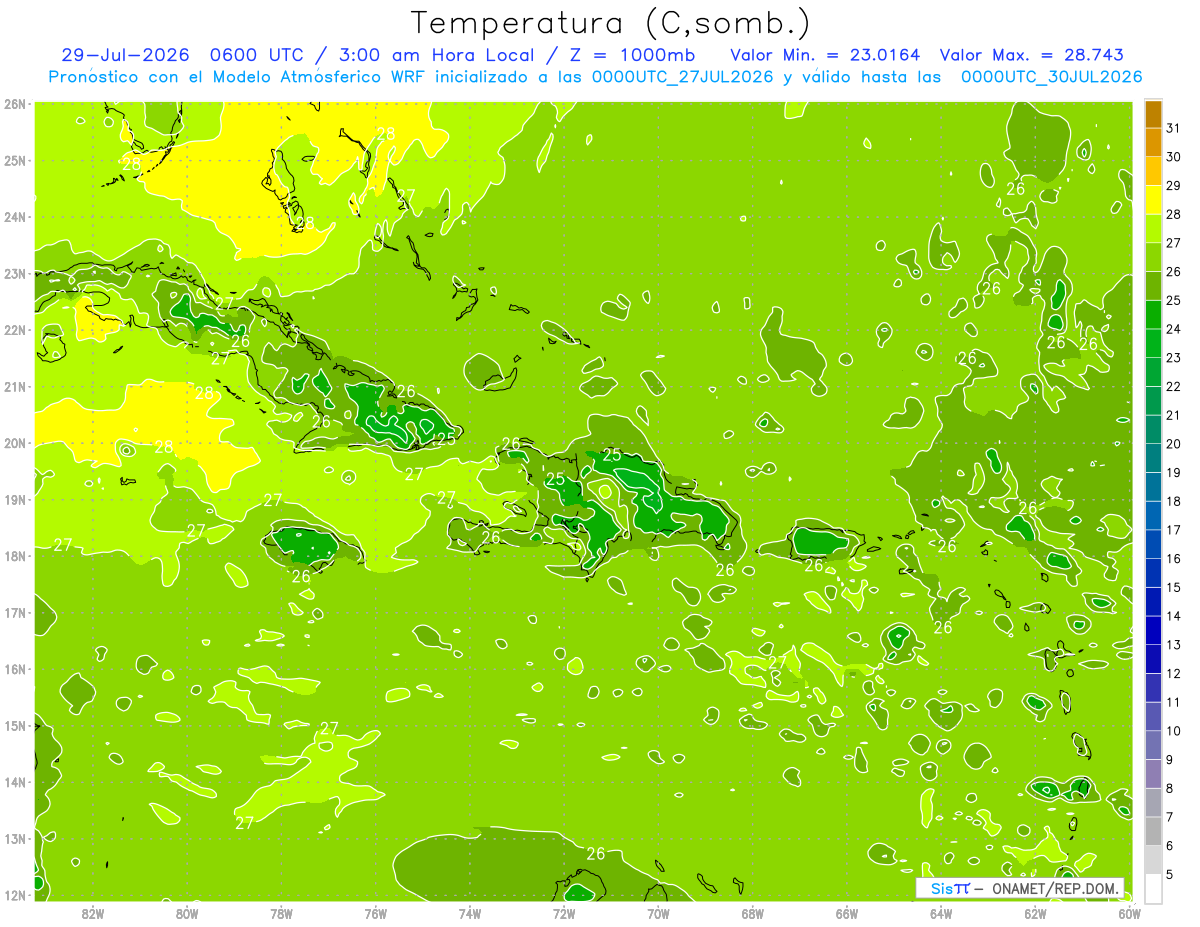The width and height of the screenshot is (1200, 927).
Task: Click the '22N' latitude axis label
Action: (x=14, y=330)
